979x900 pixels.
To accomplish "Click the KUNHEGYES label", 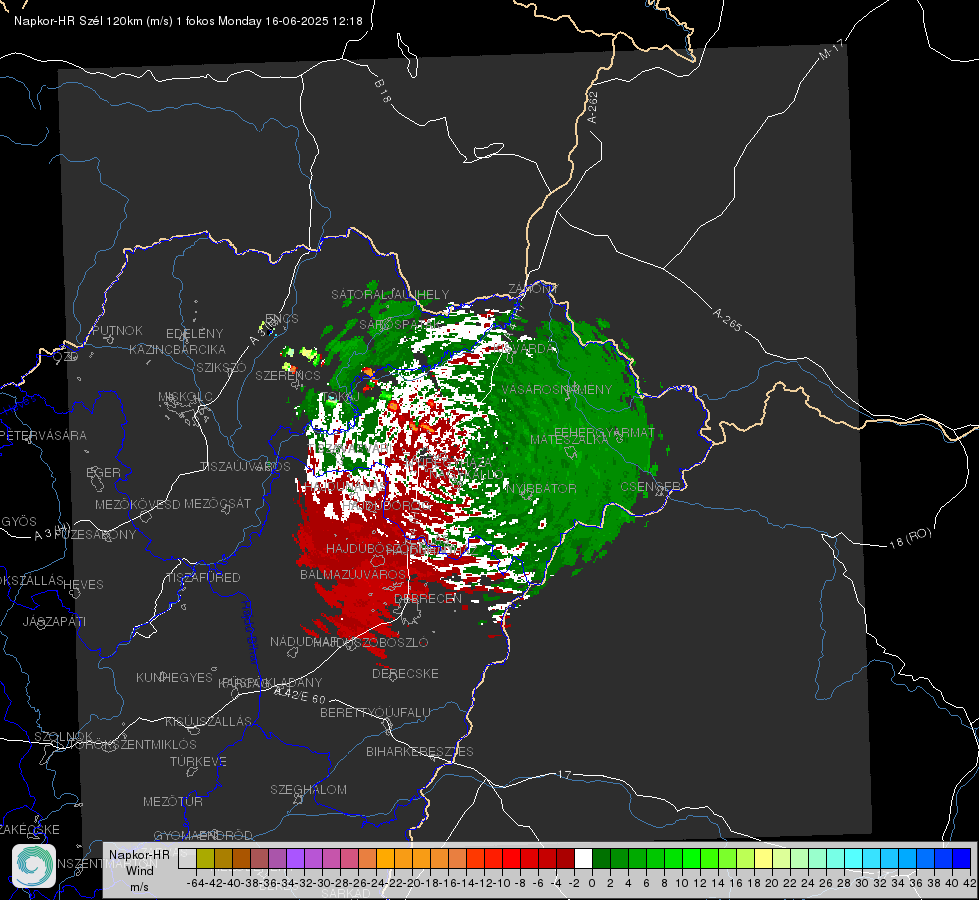I will (174, 678).
